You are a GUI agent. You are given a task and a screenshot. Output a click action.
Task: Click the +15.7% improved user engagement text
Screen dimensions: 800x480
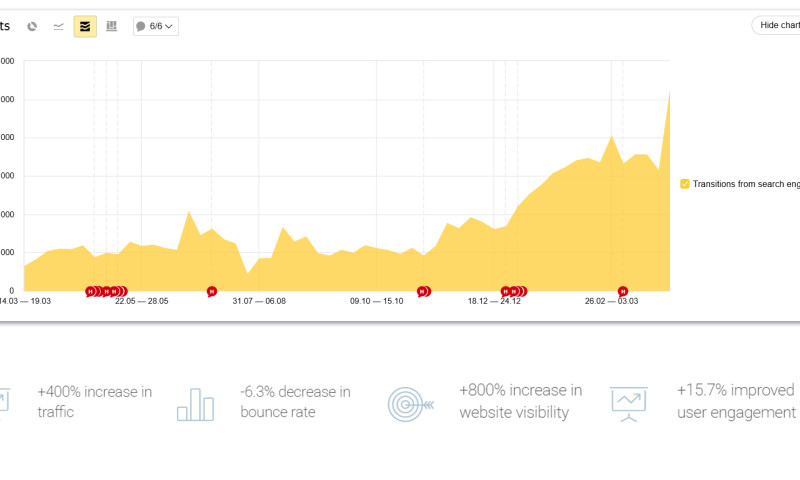735,401
